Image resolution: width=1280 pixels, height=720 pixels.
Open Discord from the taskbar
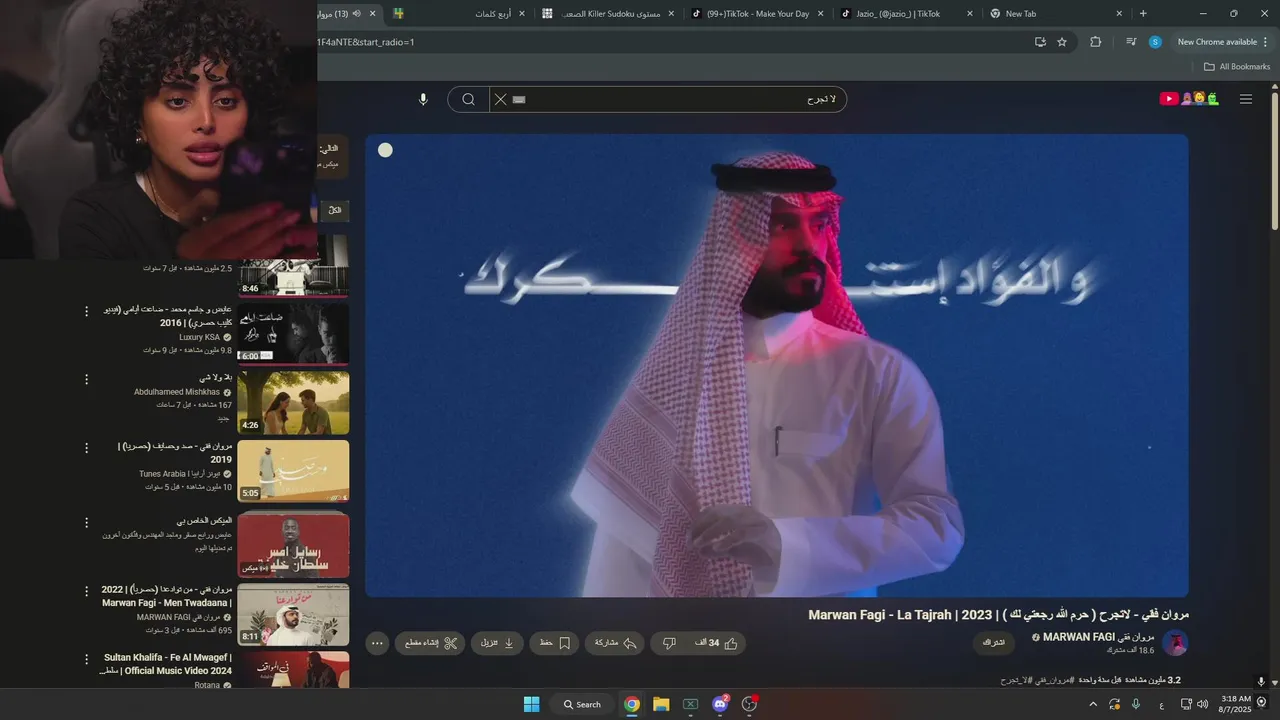[x=720, y=704]
